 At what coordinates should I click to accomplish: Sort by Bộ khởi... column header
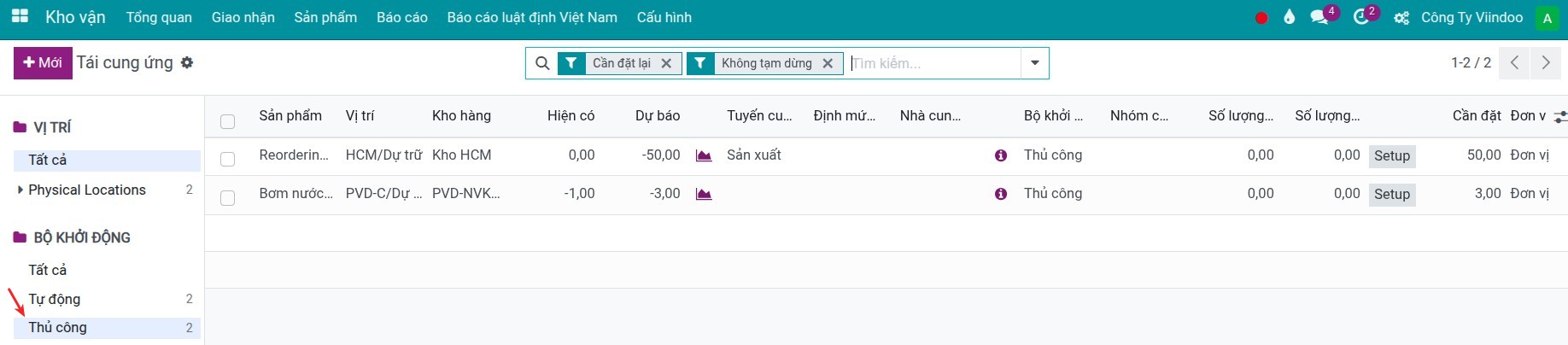coord(1053,115)
